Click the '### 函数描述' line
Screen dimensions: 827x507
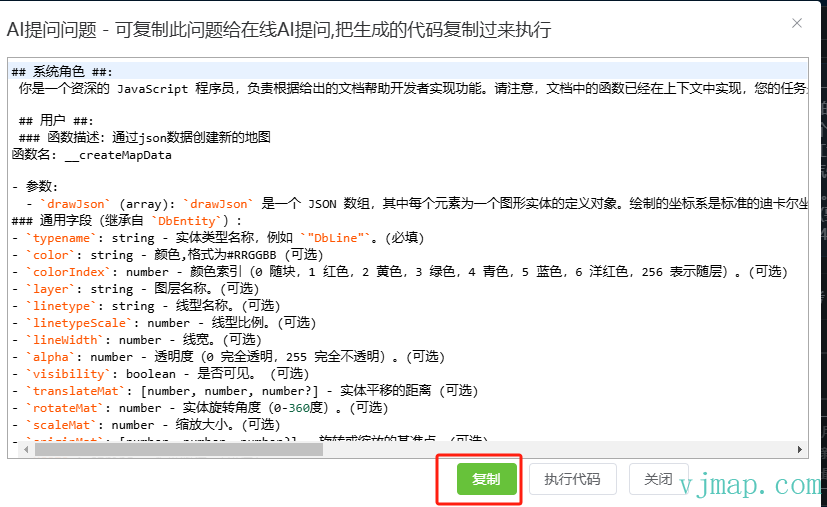click(145, 138)
